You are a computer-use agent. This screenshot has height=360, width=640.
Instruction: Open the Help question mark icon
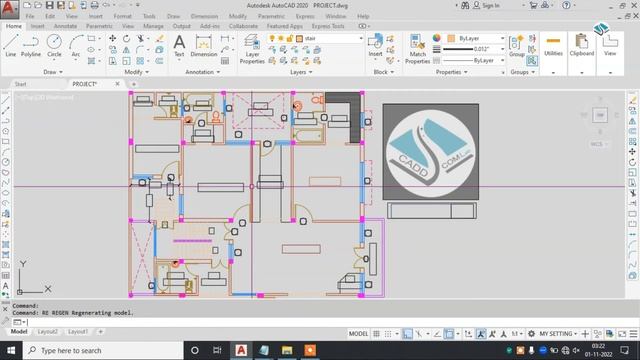566,5
